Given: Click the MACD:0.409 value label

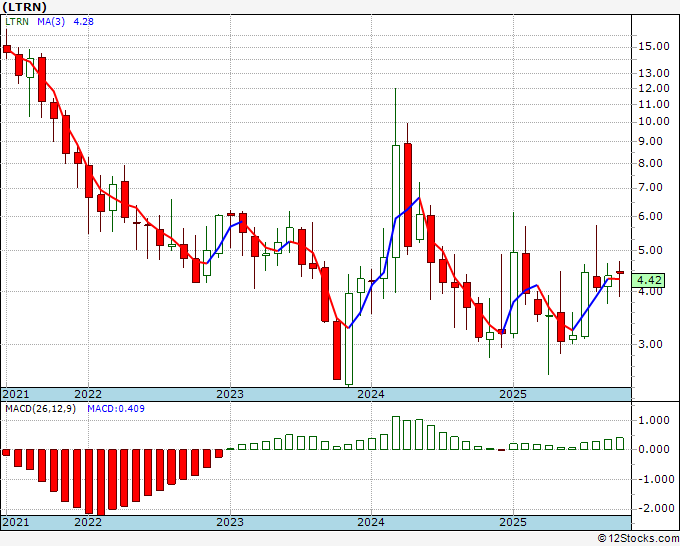Looking at the screenshot, I should [x=116, y=409].
